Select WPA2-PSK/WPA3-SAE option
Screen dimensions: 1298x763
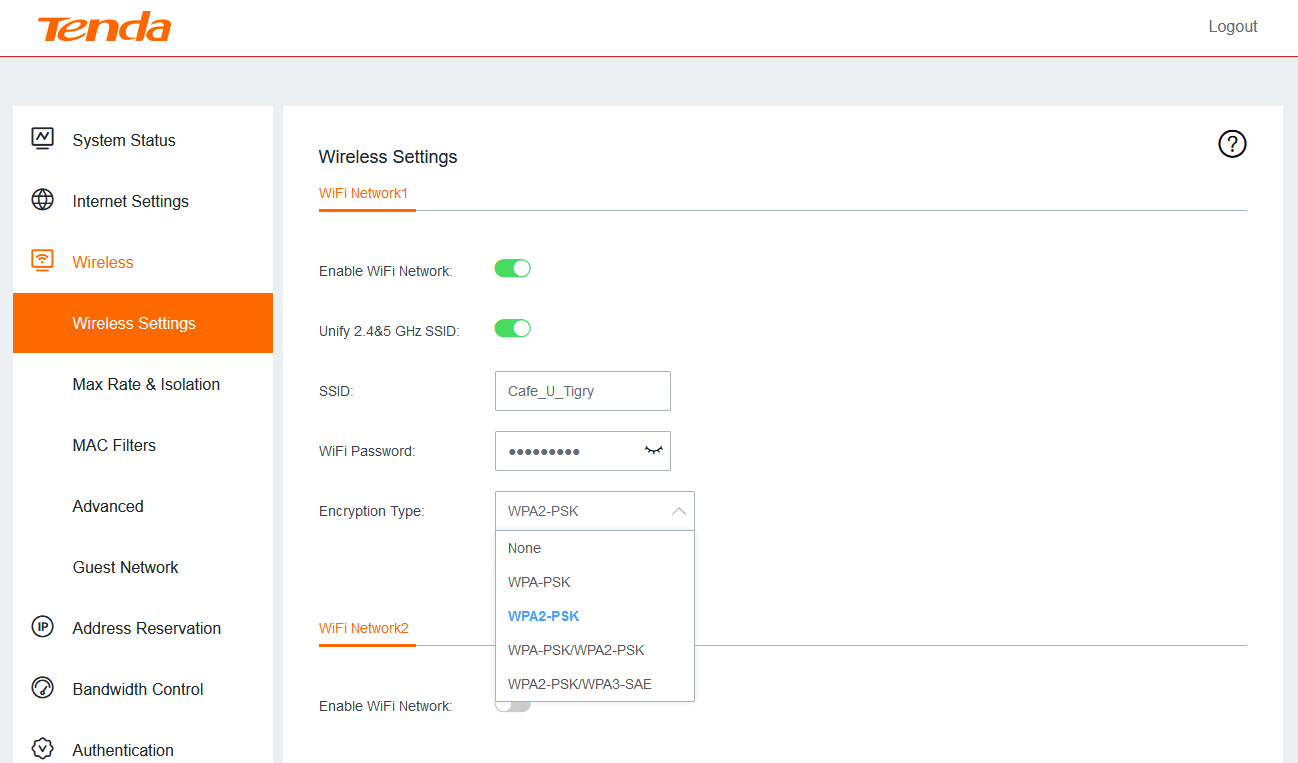(x=595, y=684)
